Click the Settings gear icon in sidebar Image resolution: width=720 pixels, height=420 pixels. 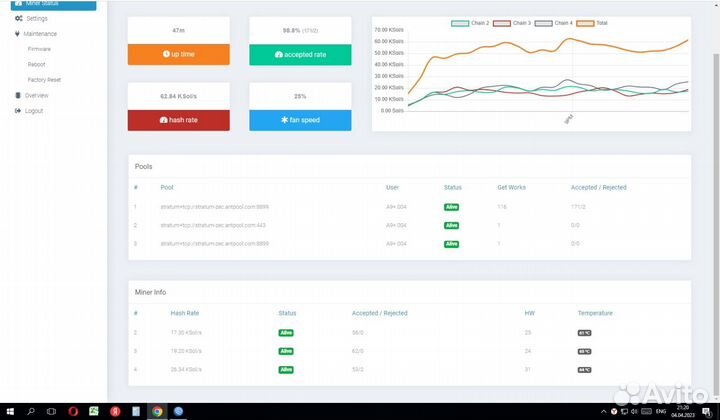[x=18, y=18]
